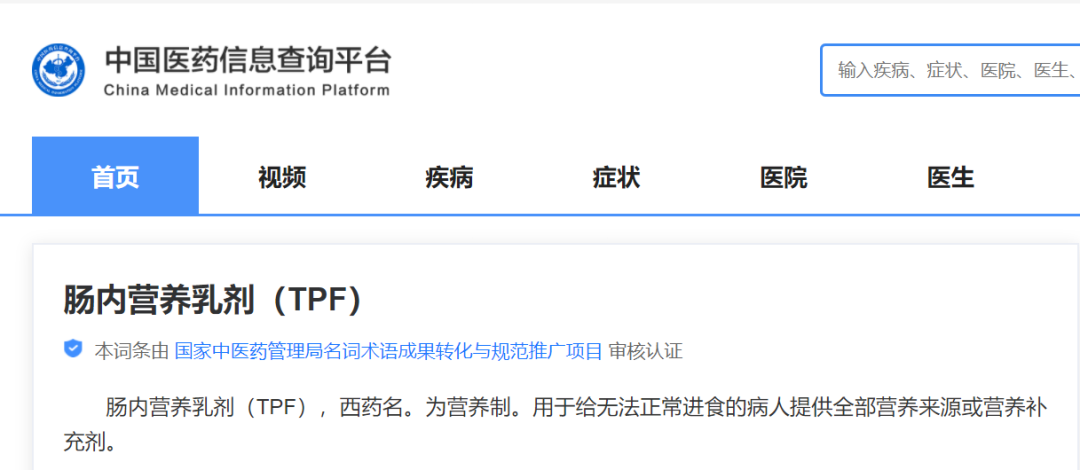
Task: Click the first line of the description paragraph
Action: pos(575,408)
